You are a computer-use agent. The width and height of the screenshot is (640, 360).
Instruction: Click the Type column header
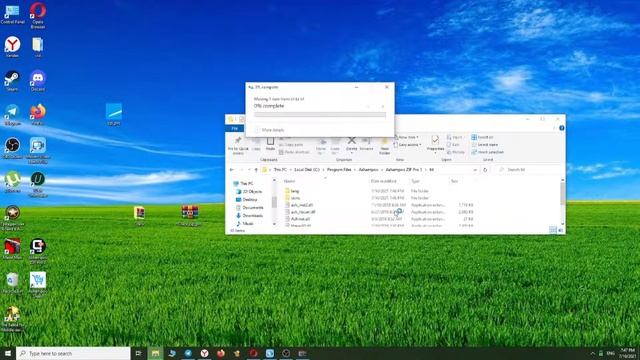[x=416, y=181]
